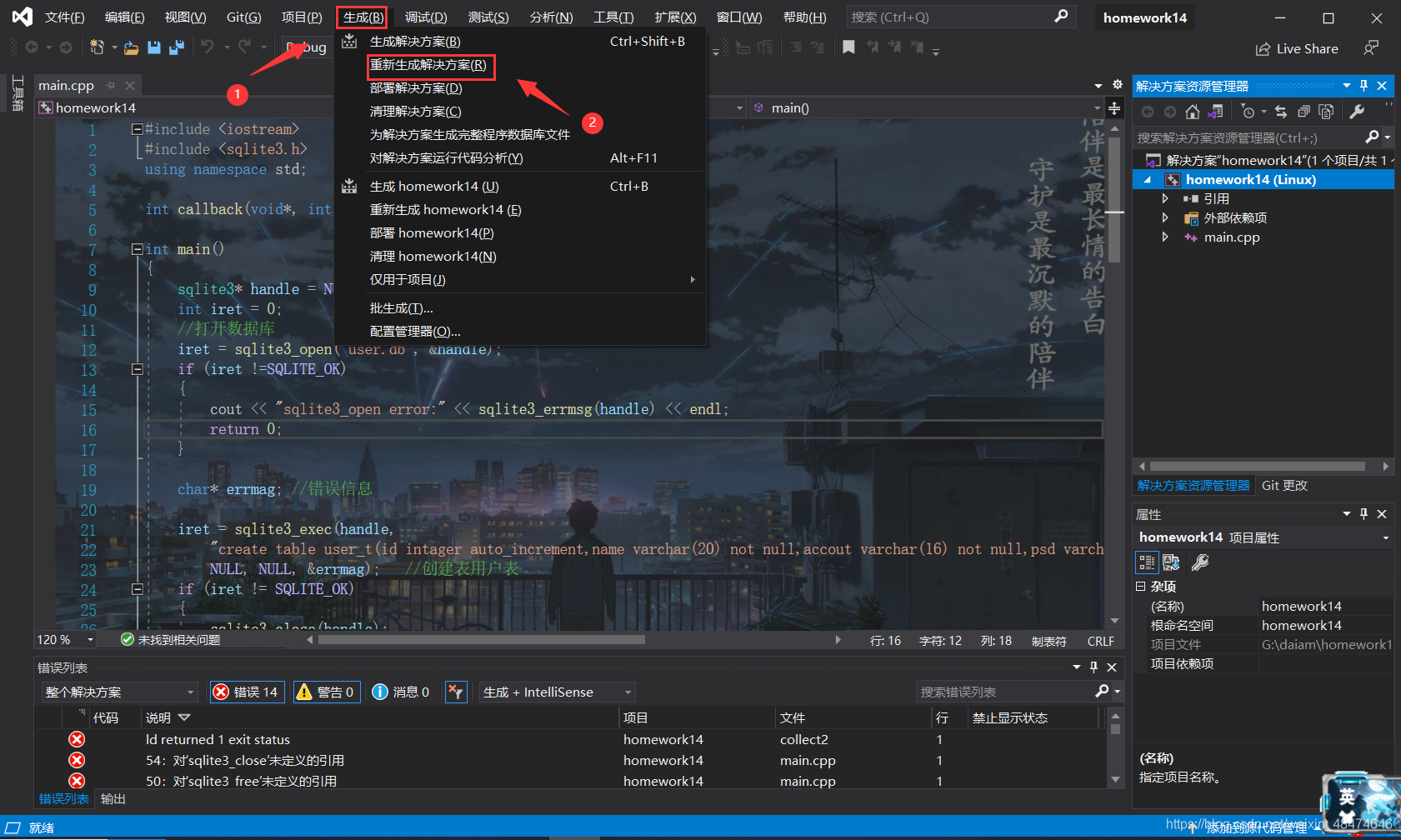Click the search magnifier in title bar
This screenshot has width=1401, height=840.
1061,17
